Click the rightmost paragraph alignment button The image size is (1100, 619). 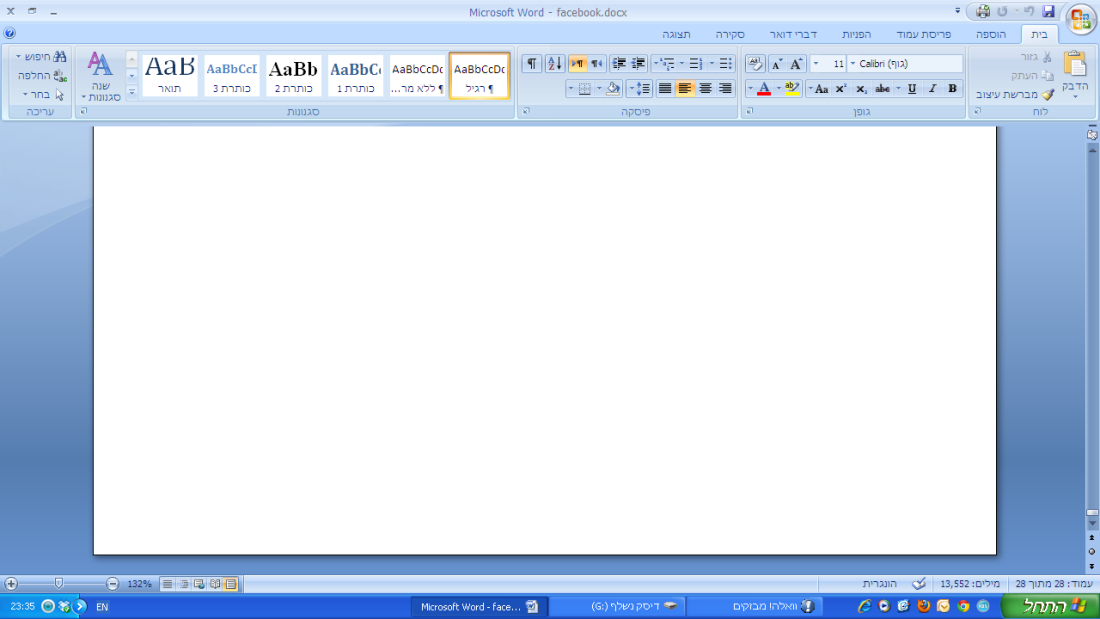[x=725, y=88]
